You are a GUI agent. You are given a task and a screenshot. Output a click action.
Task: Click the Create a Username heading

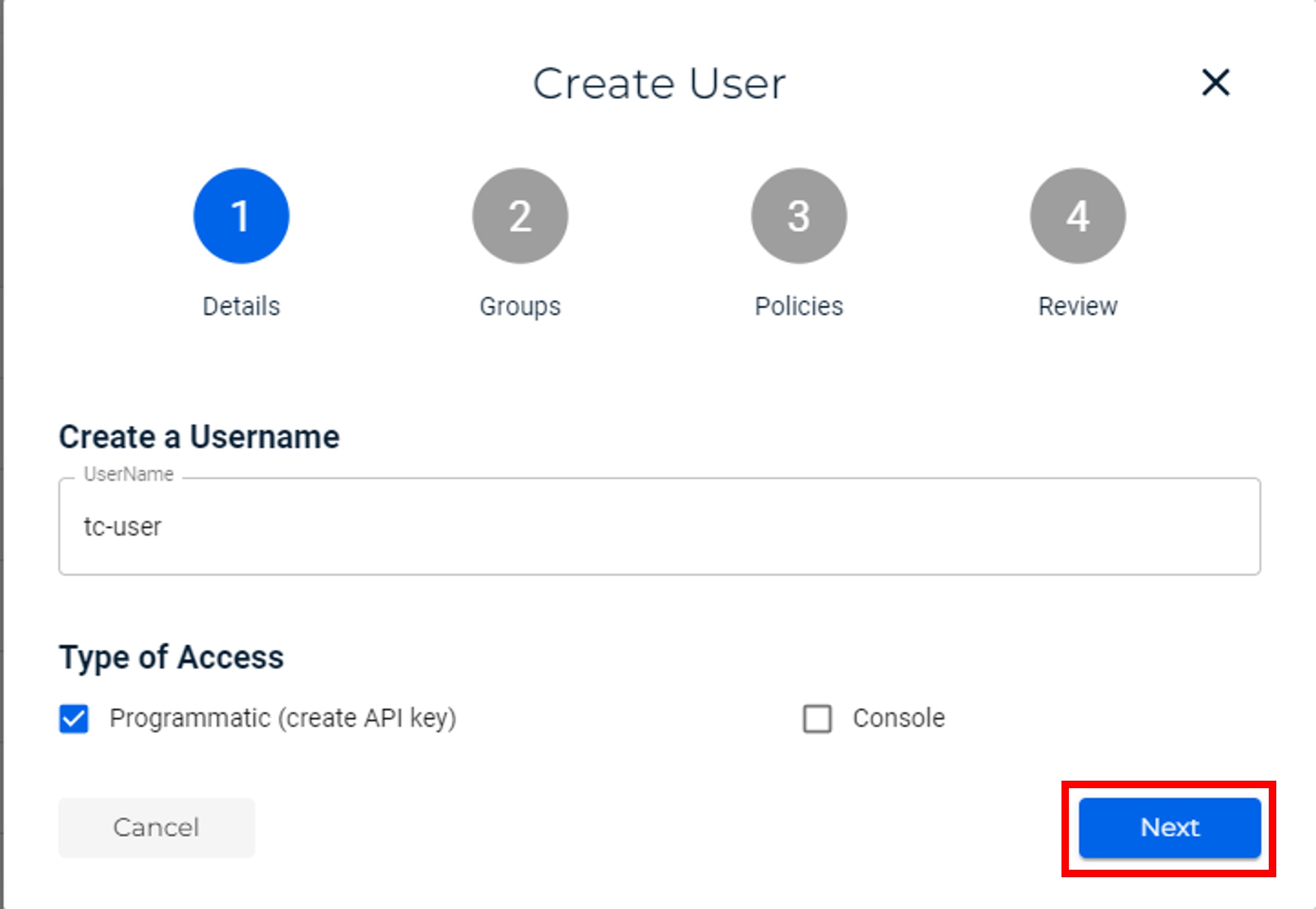point(199,437)
